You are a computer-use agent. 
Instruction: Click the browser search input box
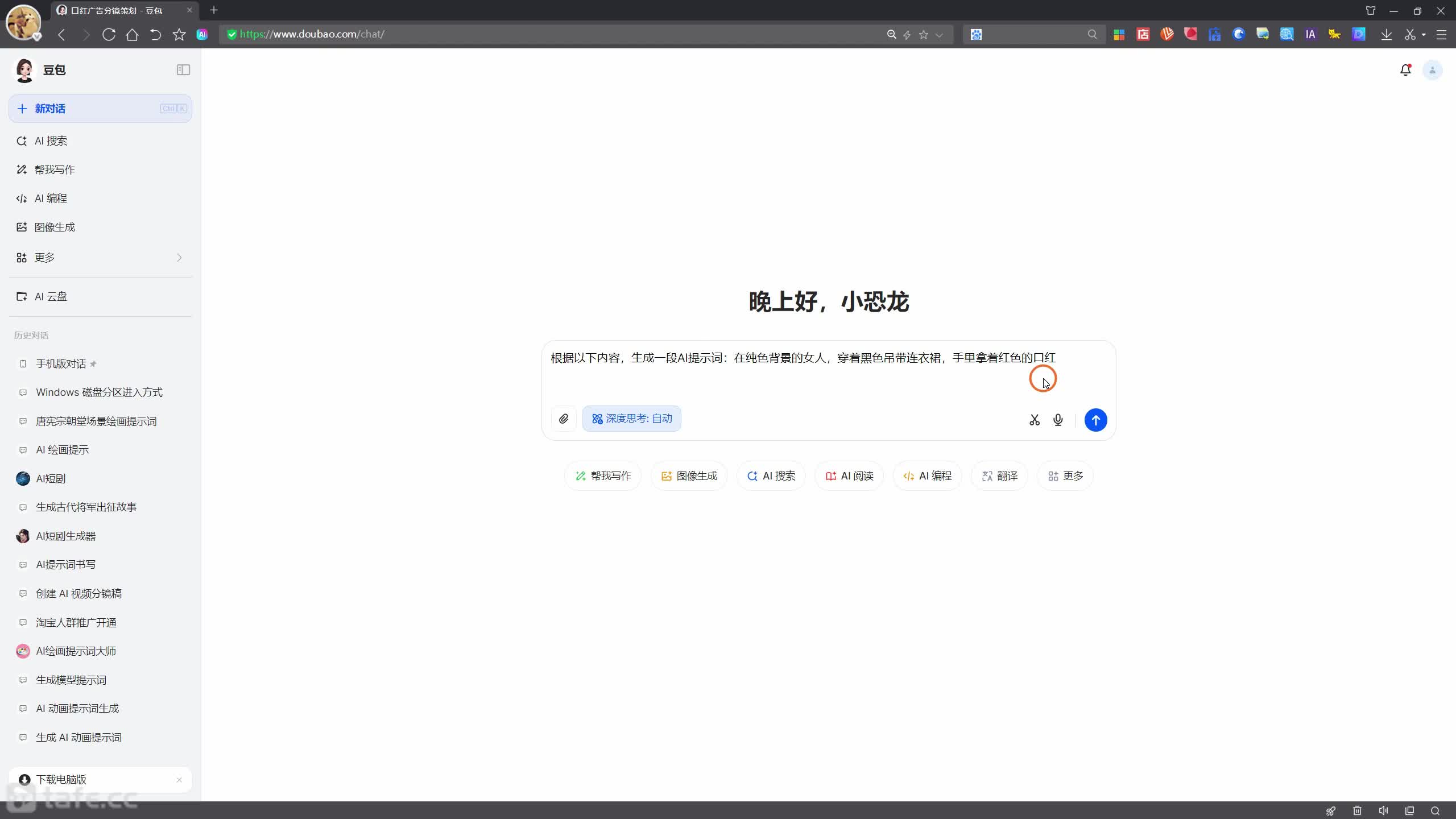(x=1034, y=34)
